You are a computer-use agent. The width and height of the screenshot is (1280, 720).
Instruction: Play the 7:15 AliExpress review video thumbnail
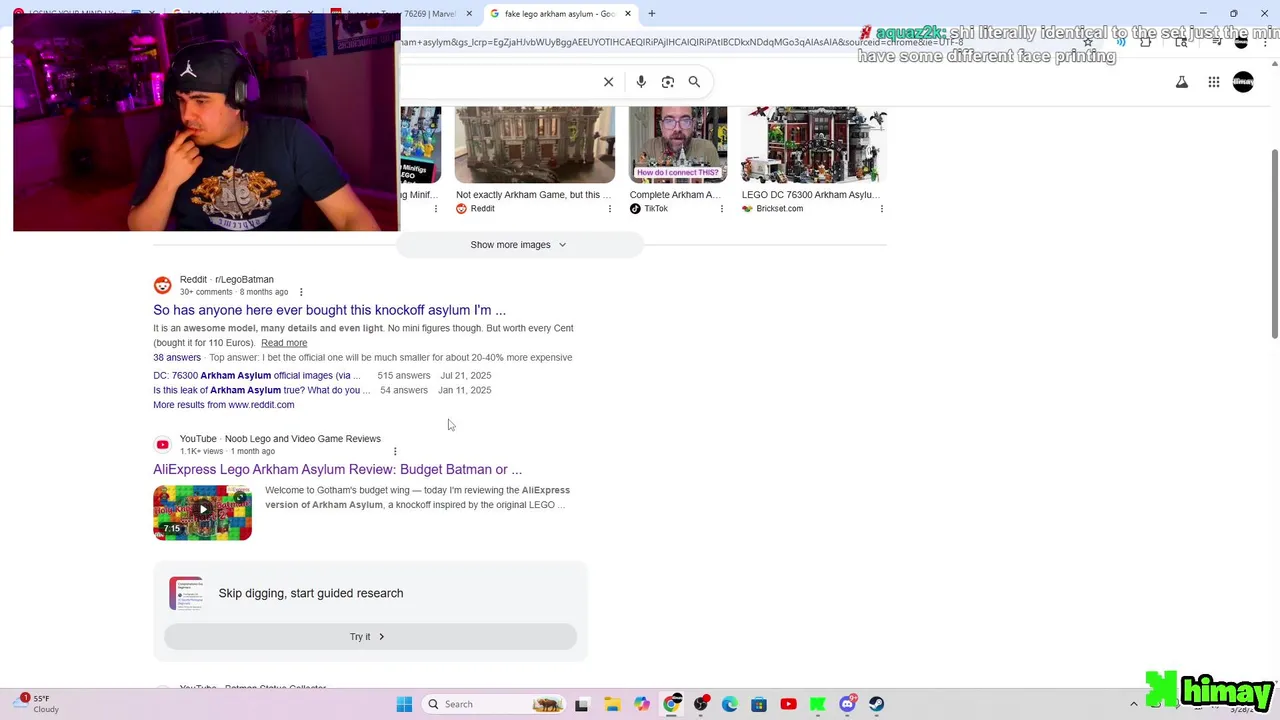(202, 513)
